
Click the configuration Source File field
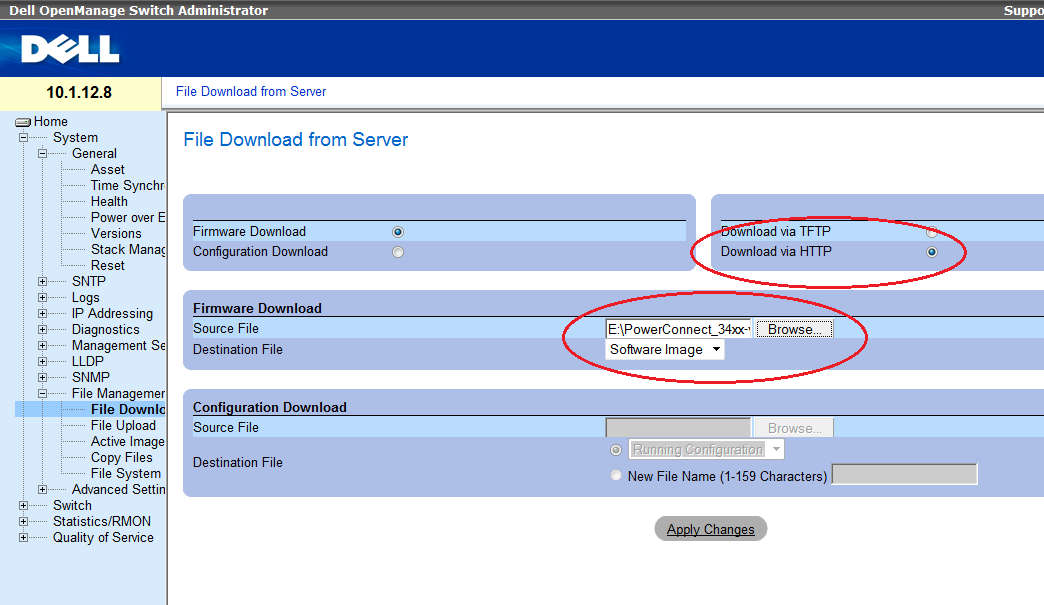pyautogui.click(x=678, y=428)
